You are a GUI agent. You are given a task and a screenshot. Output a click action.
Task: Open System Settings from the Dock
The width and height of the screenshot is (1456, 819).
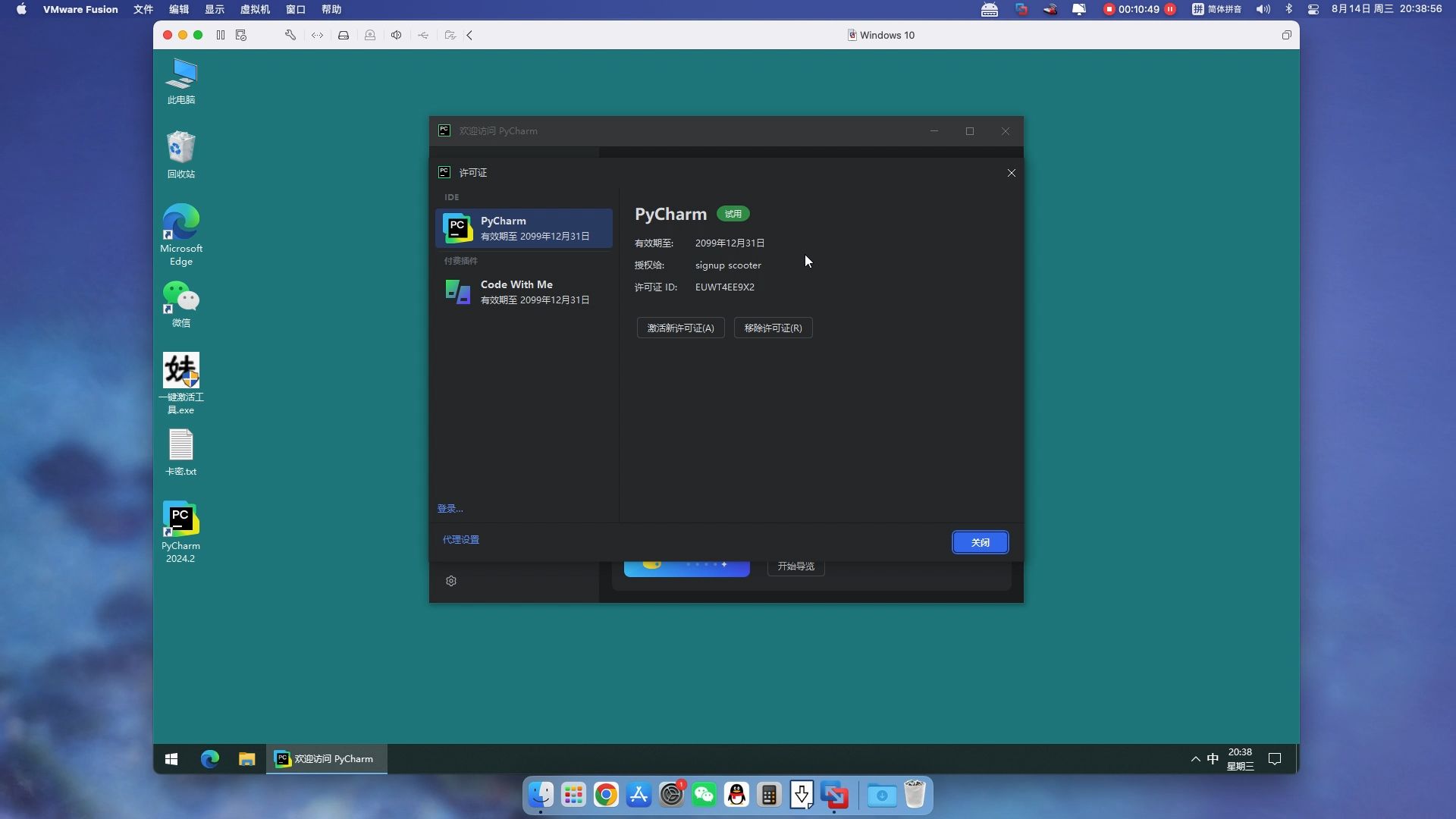point(671,795)
